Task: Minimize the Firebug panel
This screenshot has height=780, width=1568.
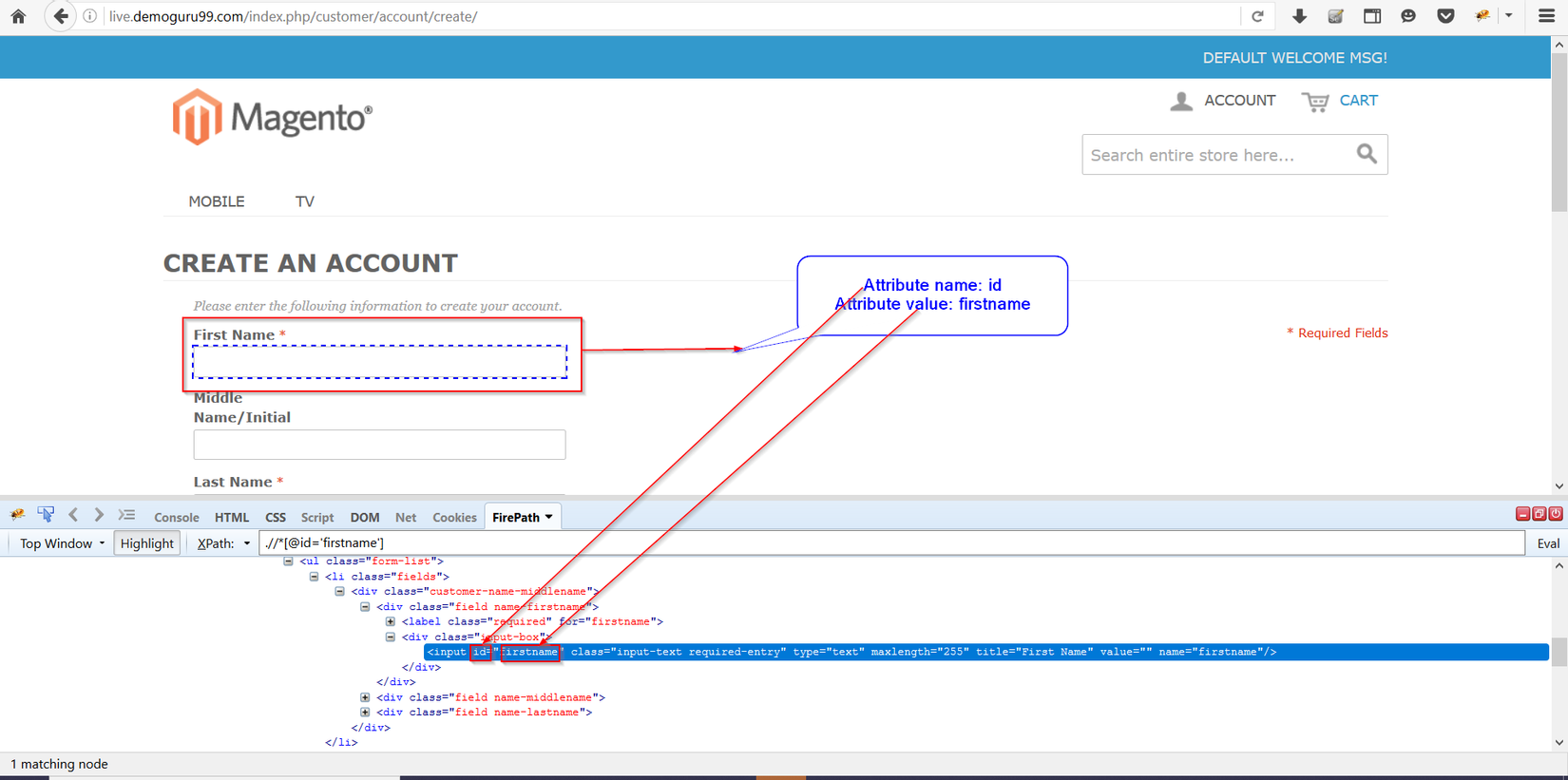Action: (1522, 514)
